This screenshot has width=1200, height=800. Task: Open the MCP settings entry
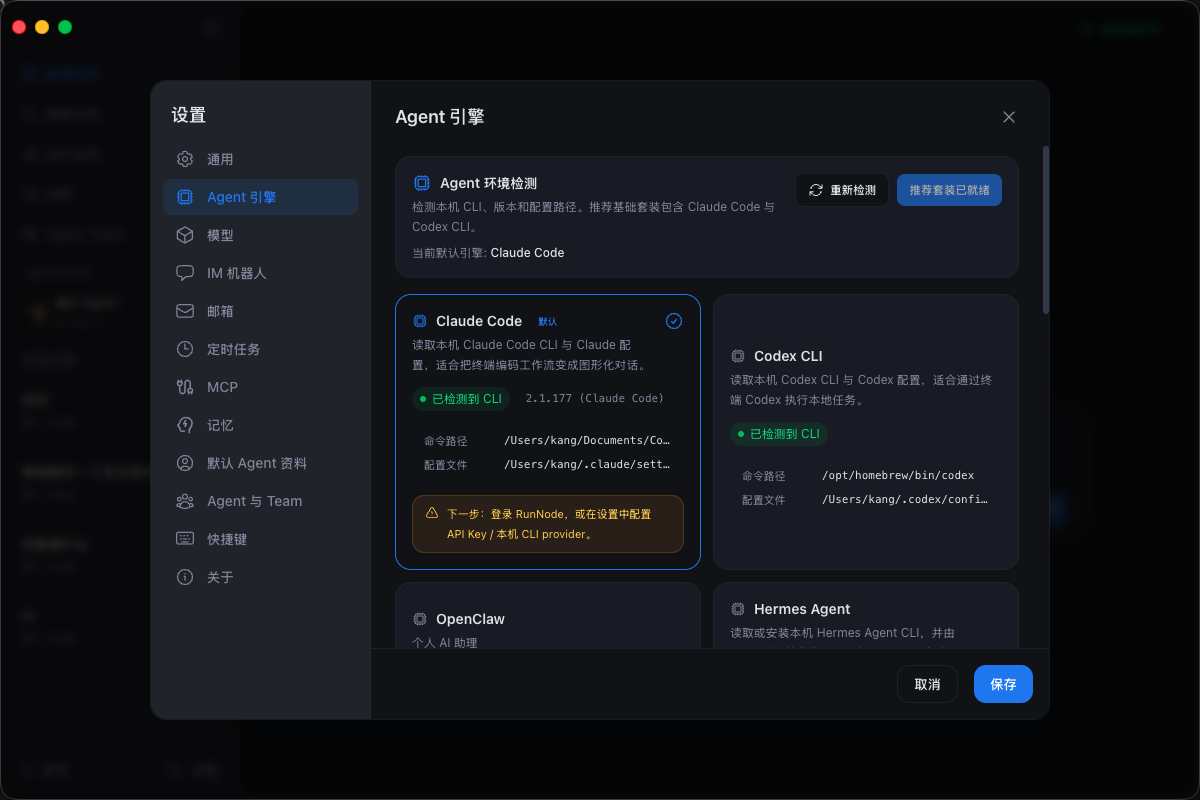pos(260,387)
